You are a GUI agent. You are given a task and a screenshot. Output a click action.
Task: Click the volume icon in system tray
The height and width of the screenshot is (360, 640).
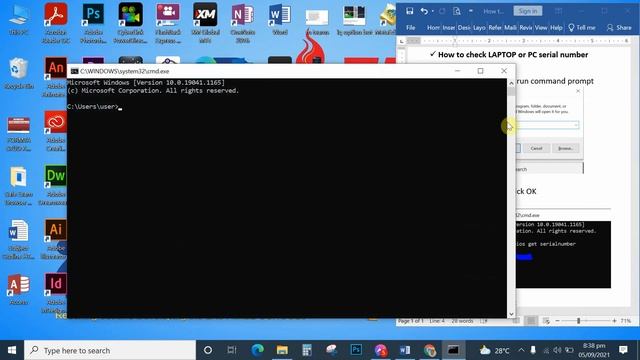[x=557, y=350]
